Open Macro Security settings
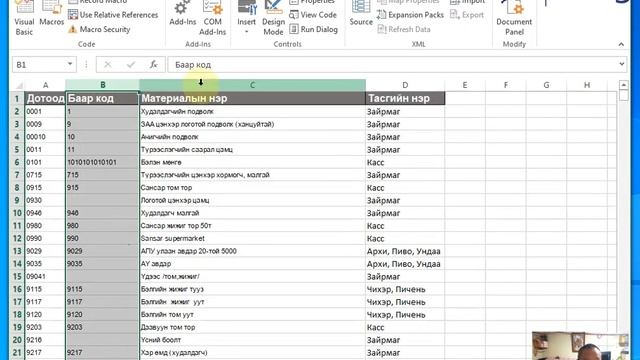 [99, 29]
